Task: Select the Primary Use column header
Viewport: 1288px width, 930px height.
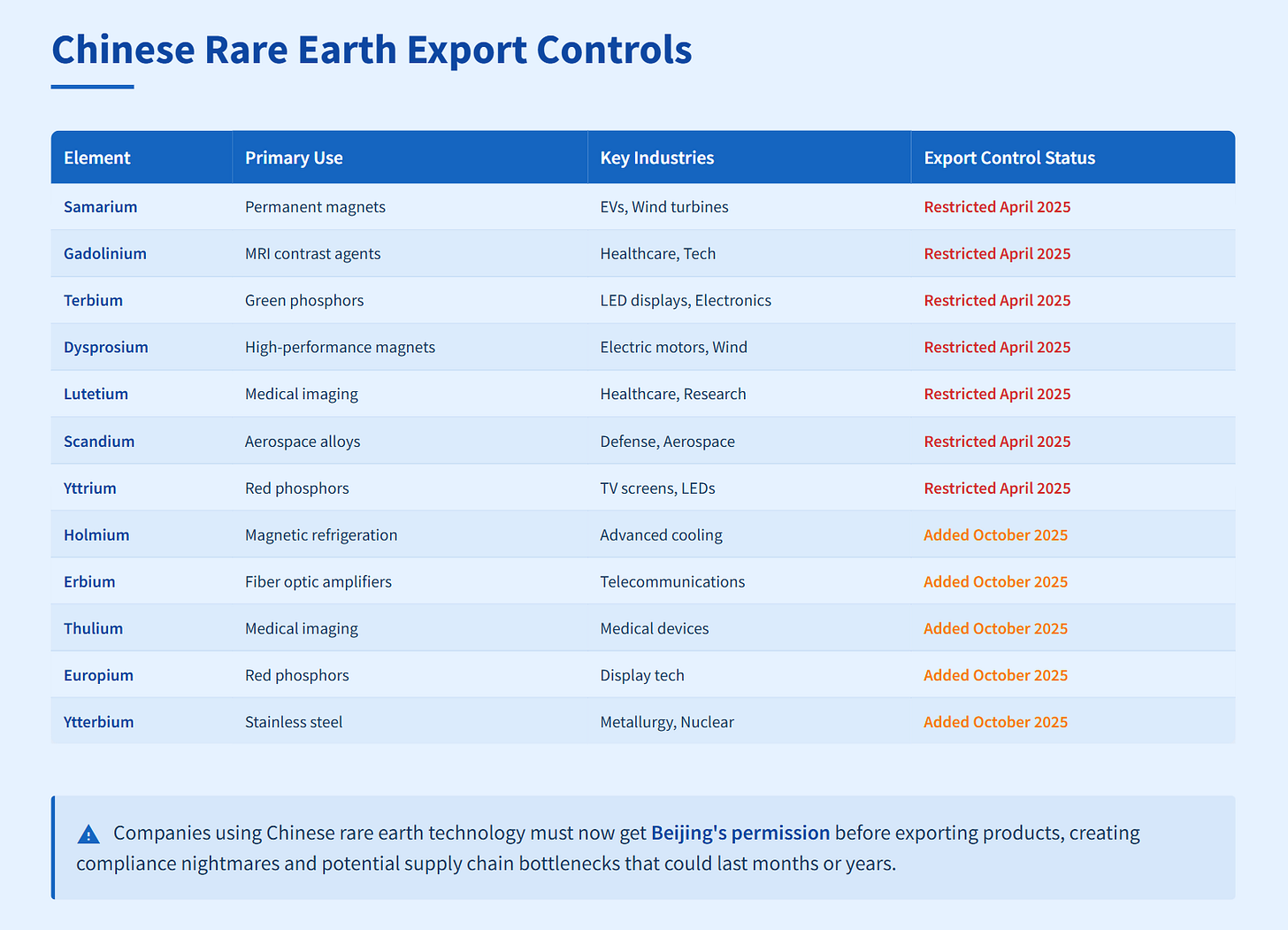Action: click(x=410, y=158)
